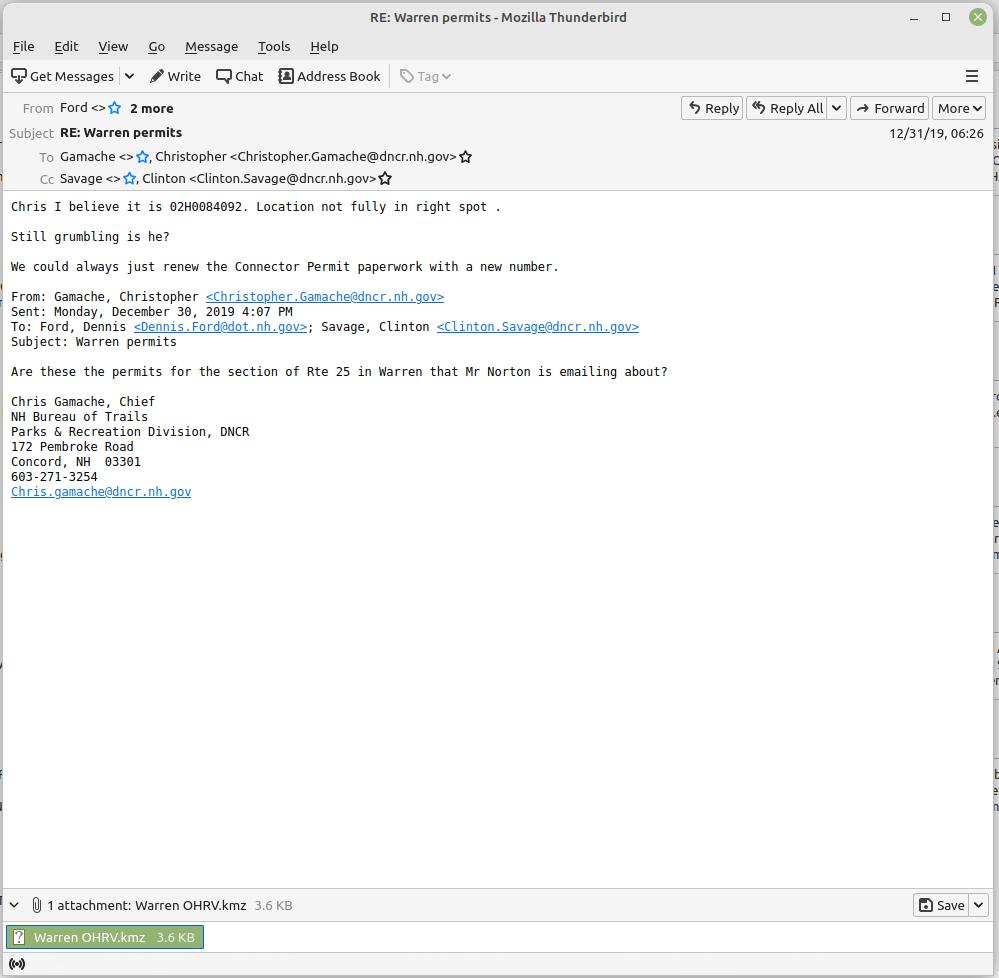Toggle star for Clinton.Savage Cc contact
This screenshot has width=999, height=978.
coord(385,179)
